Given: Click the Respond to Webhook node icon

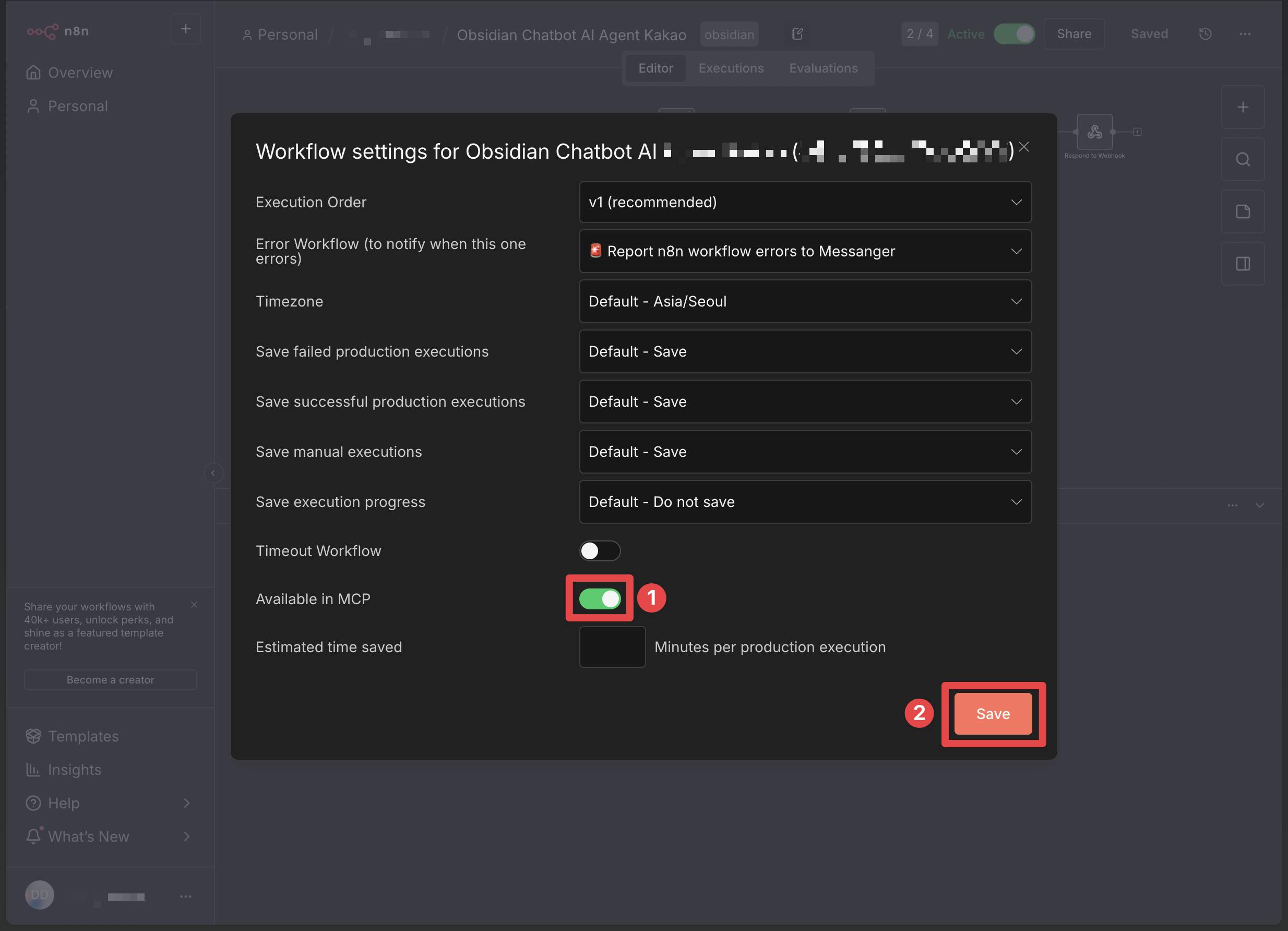Looking at the screenshot, I should pyautogui.click(x=1094, y=132).
